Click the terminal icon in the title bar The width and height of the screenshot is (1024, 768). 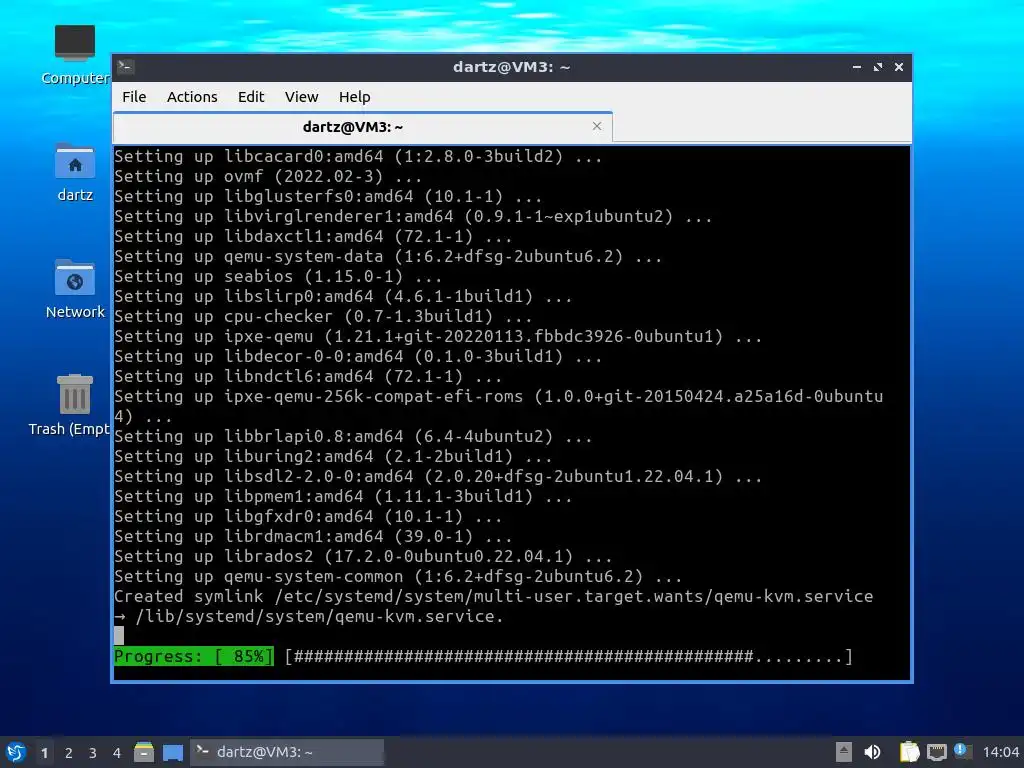[x=126, y=67]
